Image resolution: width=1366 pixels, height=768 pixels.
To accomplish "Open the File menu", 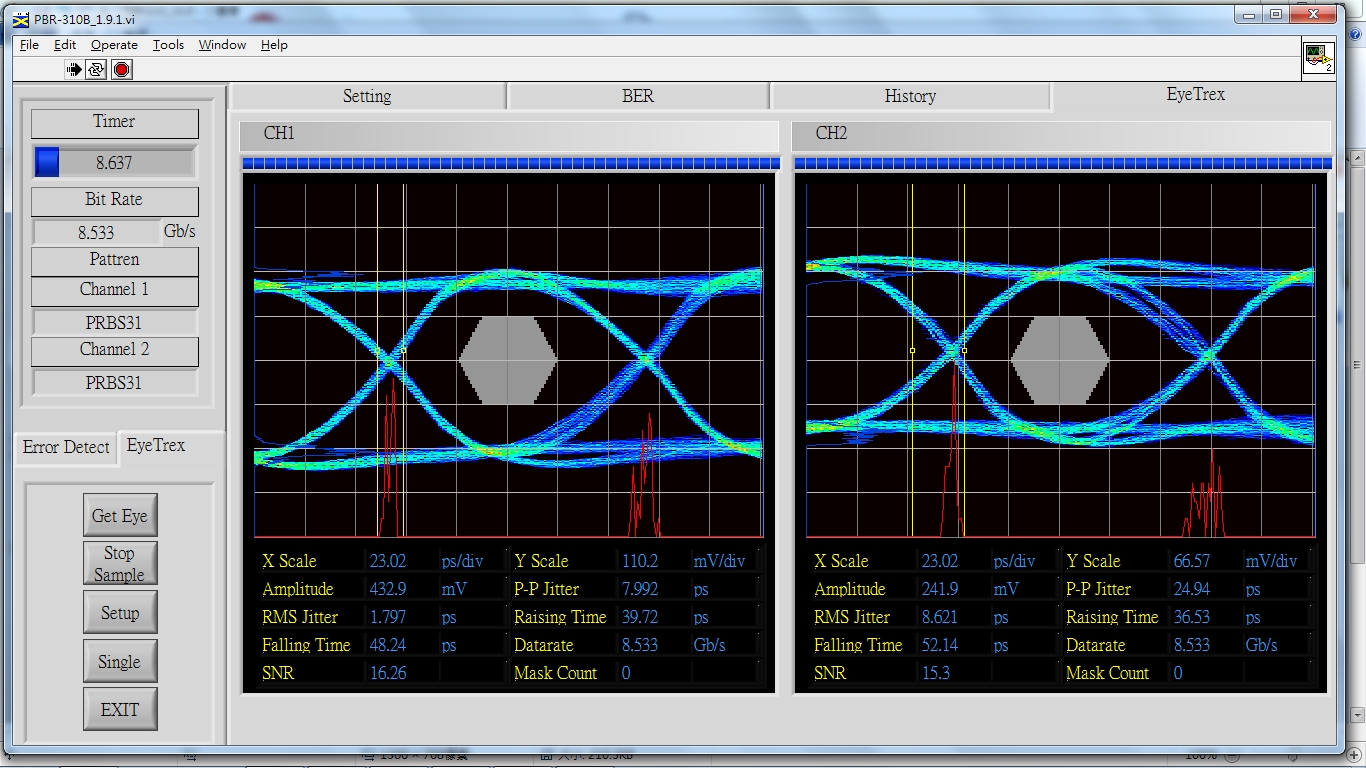I will point(29,45).
